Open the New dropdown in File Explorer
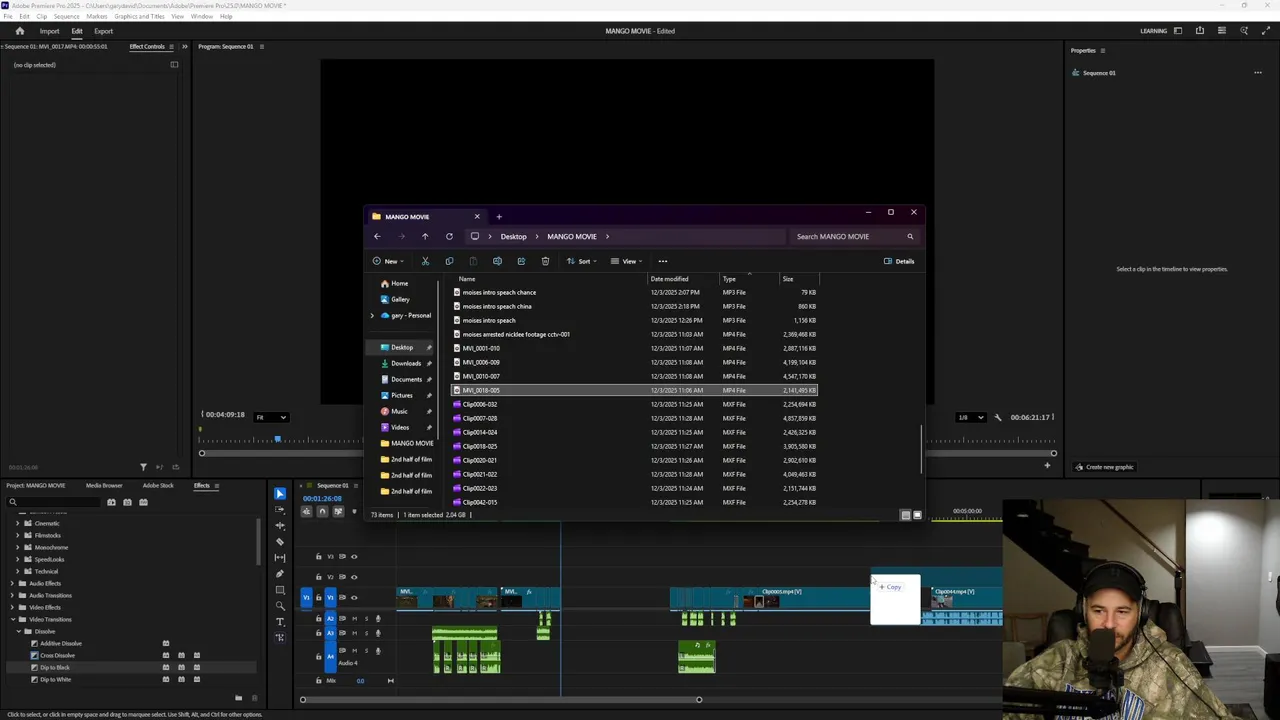Viewport: 1280px width, 720px height. click(x=387, y=261)
